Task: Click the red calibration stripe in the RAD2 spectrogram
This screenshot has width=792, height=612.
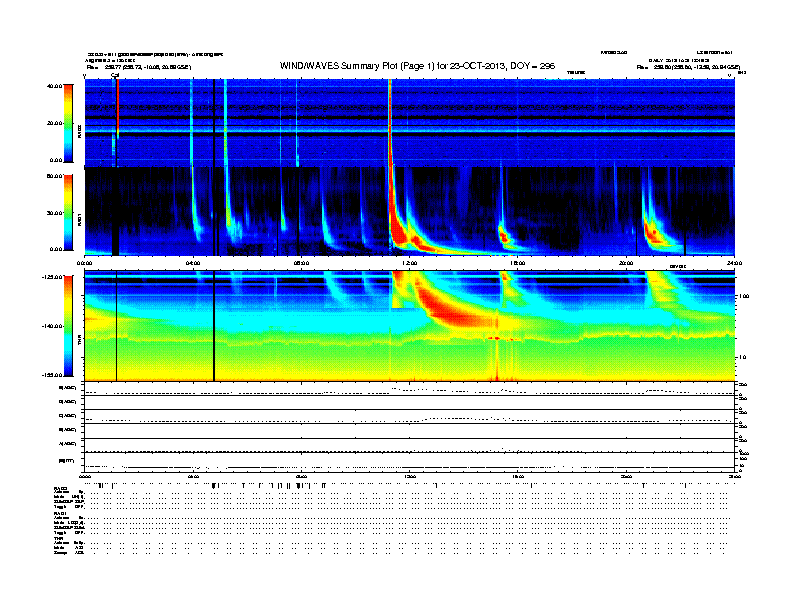Action: tap(118, 108)
